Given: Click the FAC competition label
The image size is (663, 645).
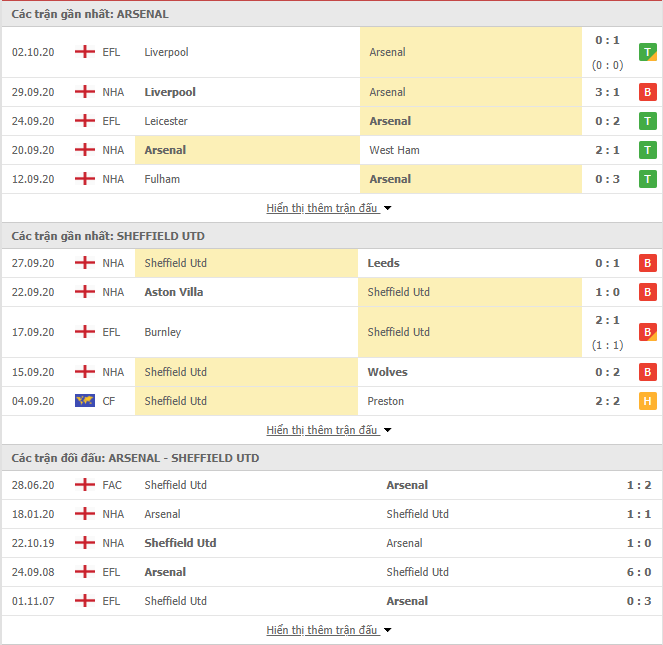Looking at the screenshot, I should click(112, 485).
